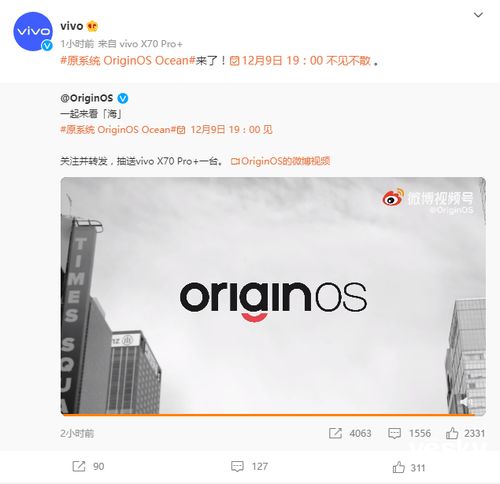Viewport: 500px width, 484px height.
Task: Open the vivo X70 Pro+ source link
Action: pyautogui.click(x=151, y=44)
